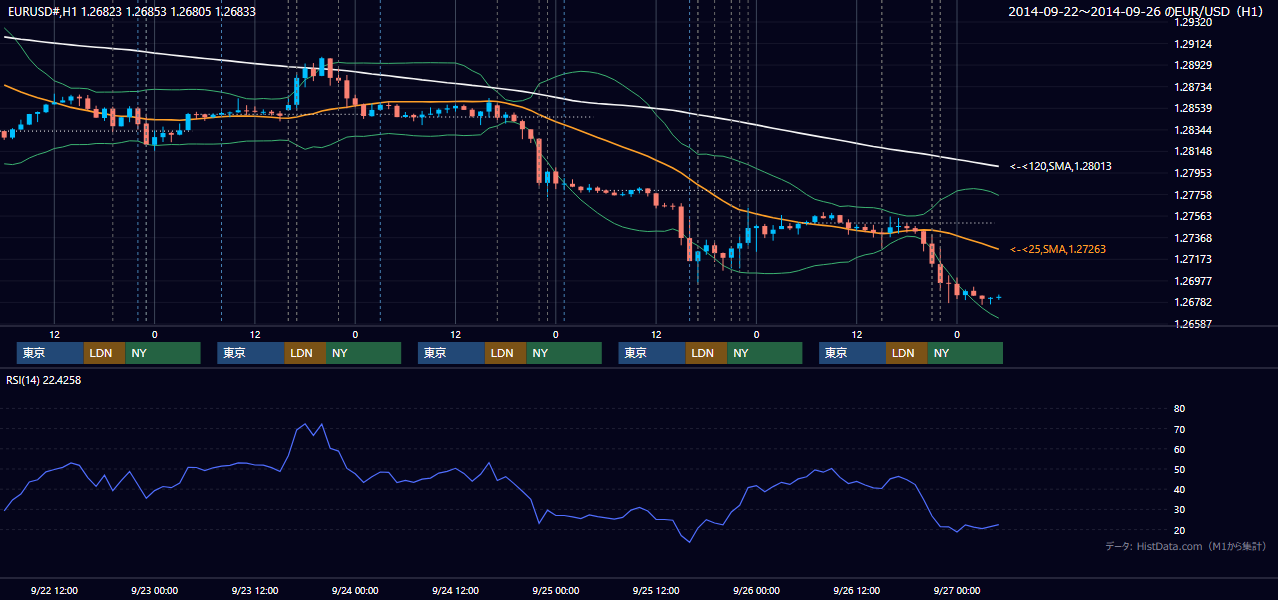This screenshot has width=1278, height=600.
Task: Select RSI scale level 70
Action: (x=1179, y=429)
